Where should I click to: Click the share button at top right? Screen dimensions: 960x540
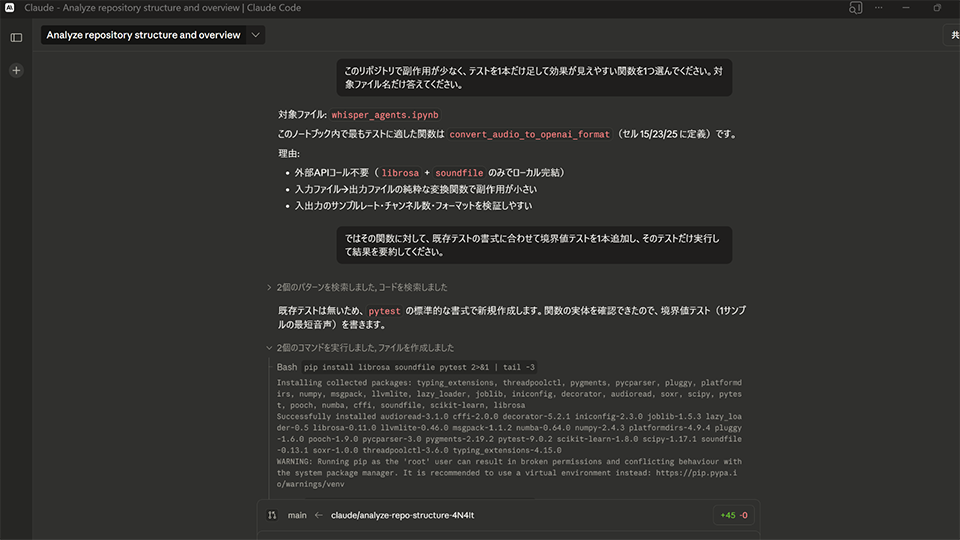[x=953, y=35]
